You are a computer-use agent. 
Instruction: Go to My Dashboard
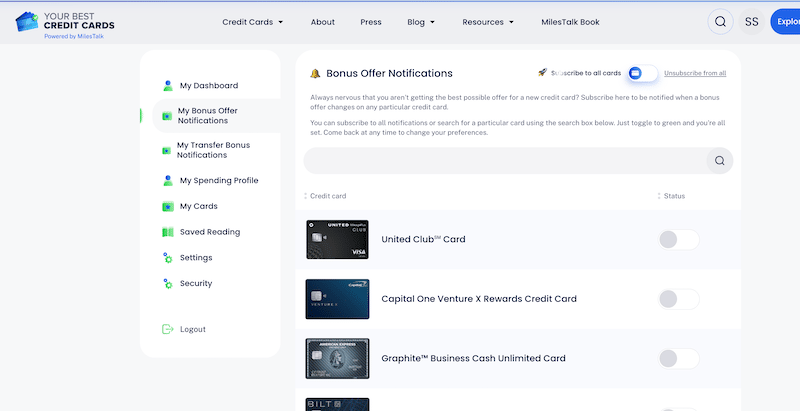coord(209,86)
